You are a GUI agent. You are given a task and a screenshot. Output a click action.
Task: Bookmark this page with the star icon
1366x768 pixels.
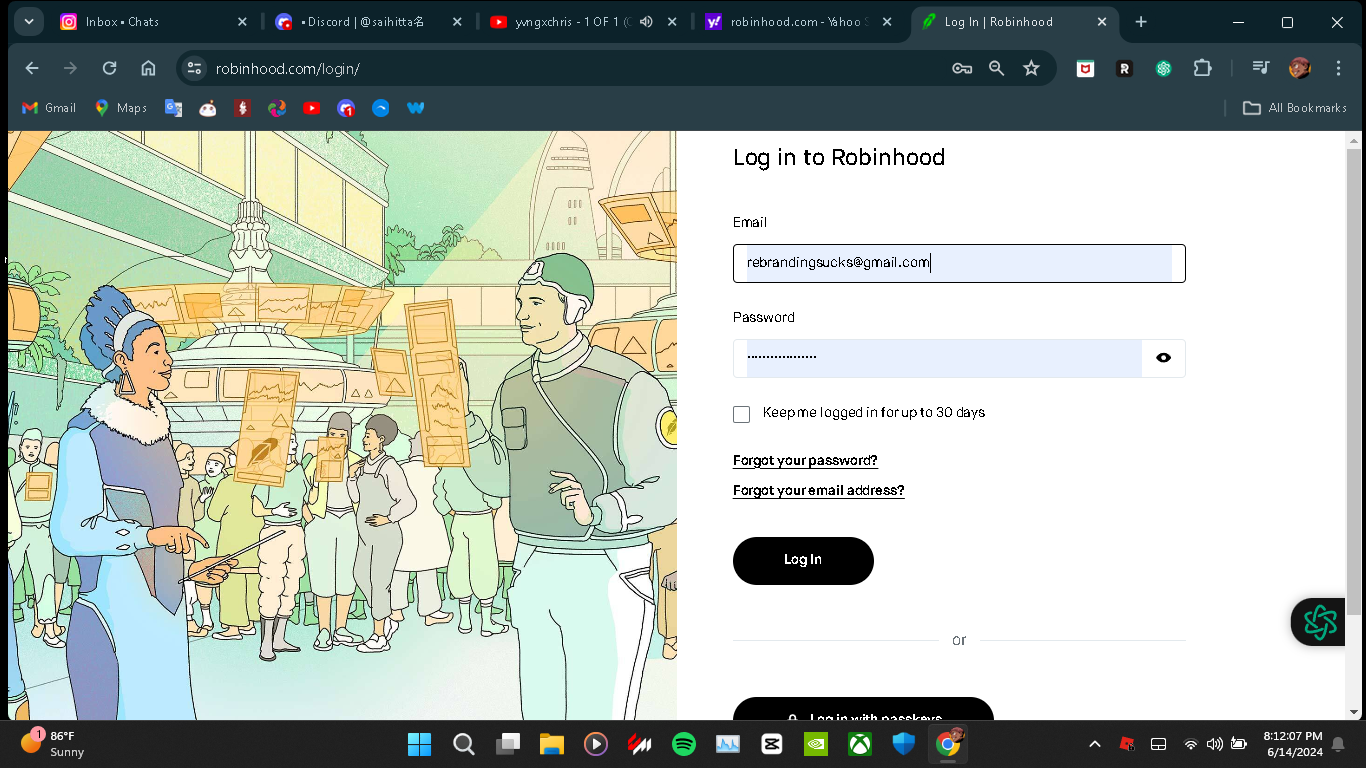[x=1031, y=68]
